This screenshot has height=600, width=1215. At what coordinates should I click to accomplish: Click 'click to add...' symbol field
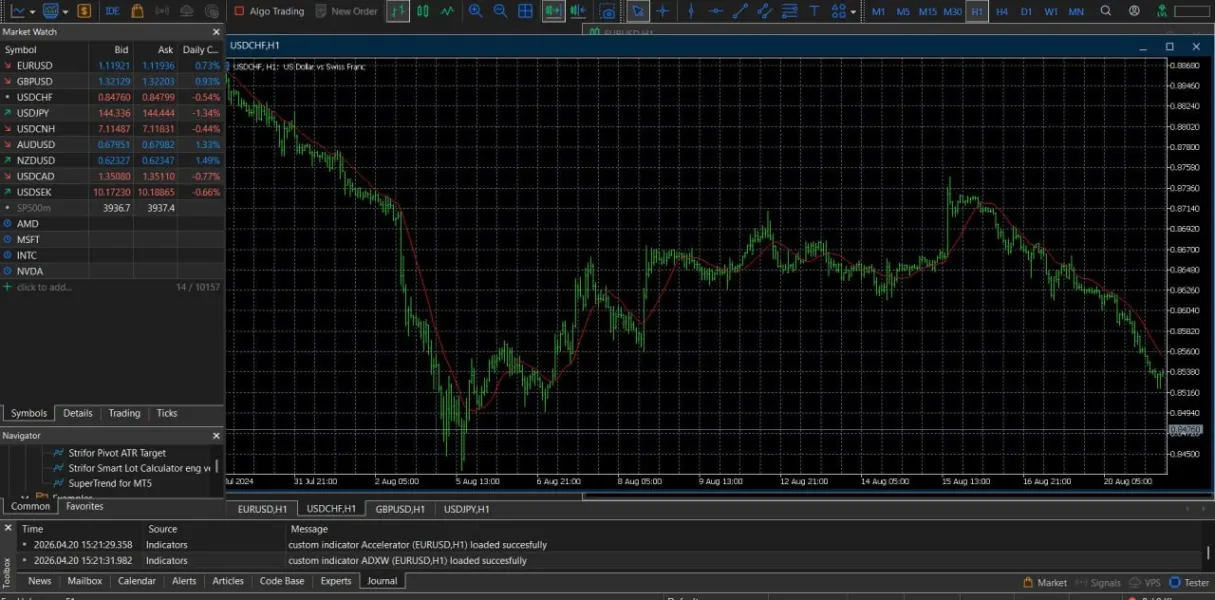44,287
